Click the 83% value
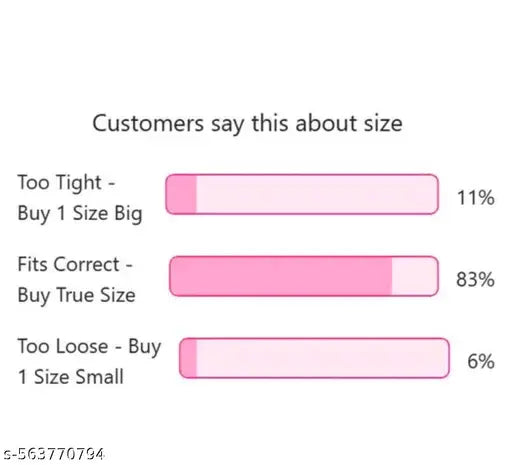 pyautogui.click(x=475, y=279)
